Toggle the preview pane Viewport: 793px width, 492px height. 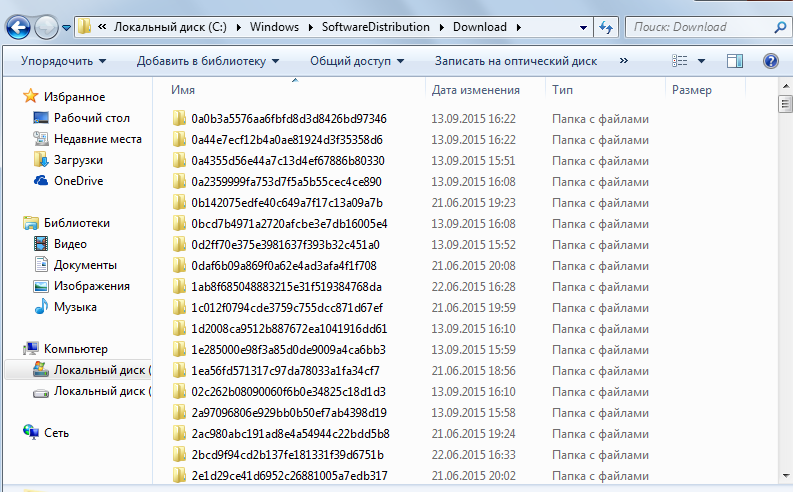click(735, 61)
